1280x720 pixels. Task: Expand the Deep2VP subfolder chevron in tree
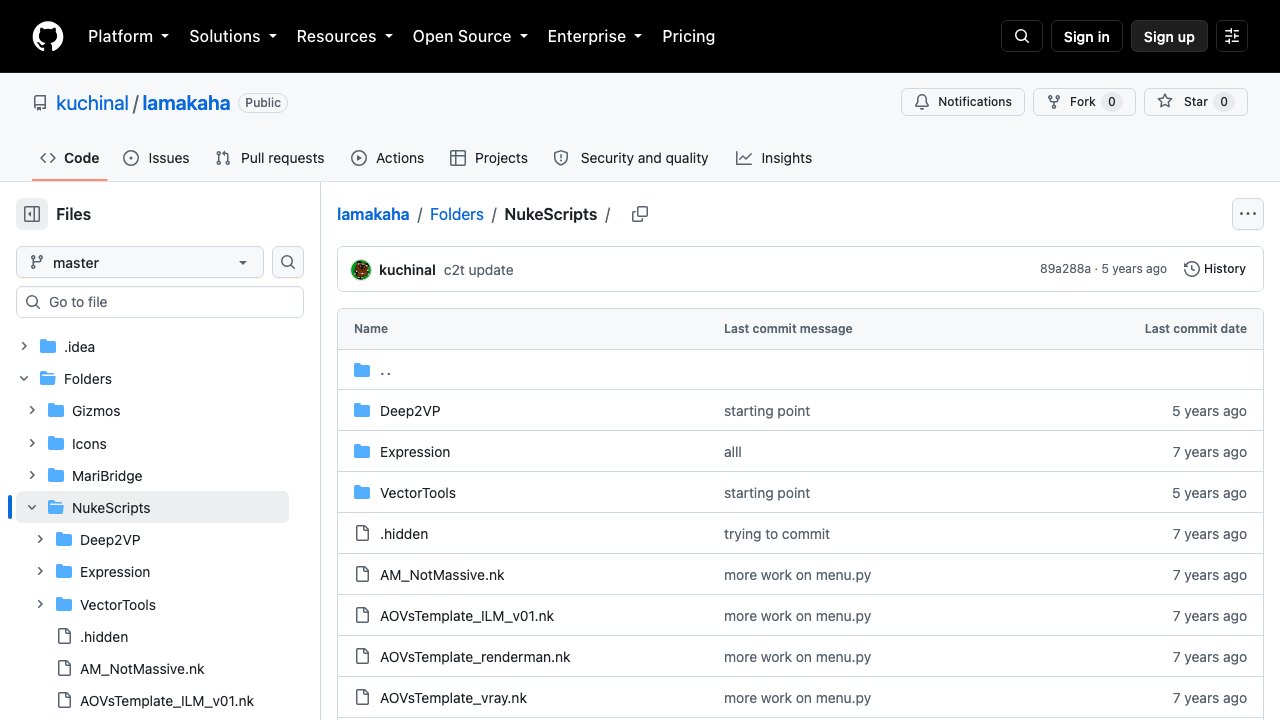40,540
